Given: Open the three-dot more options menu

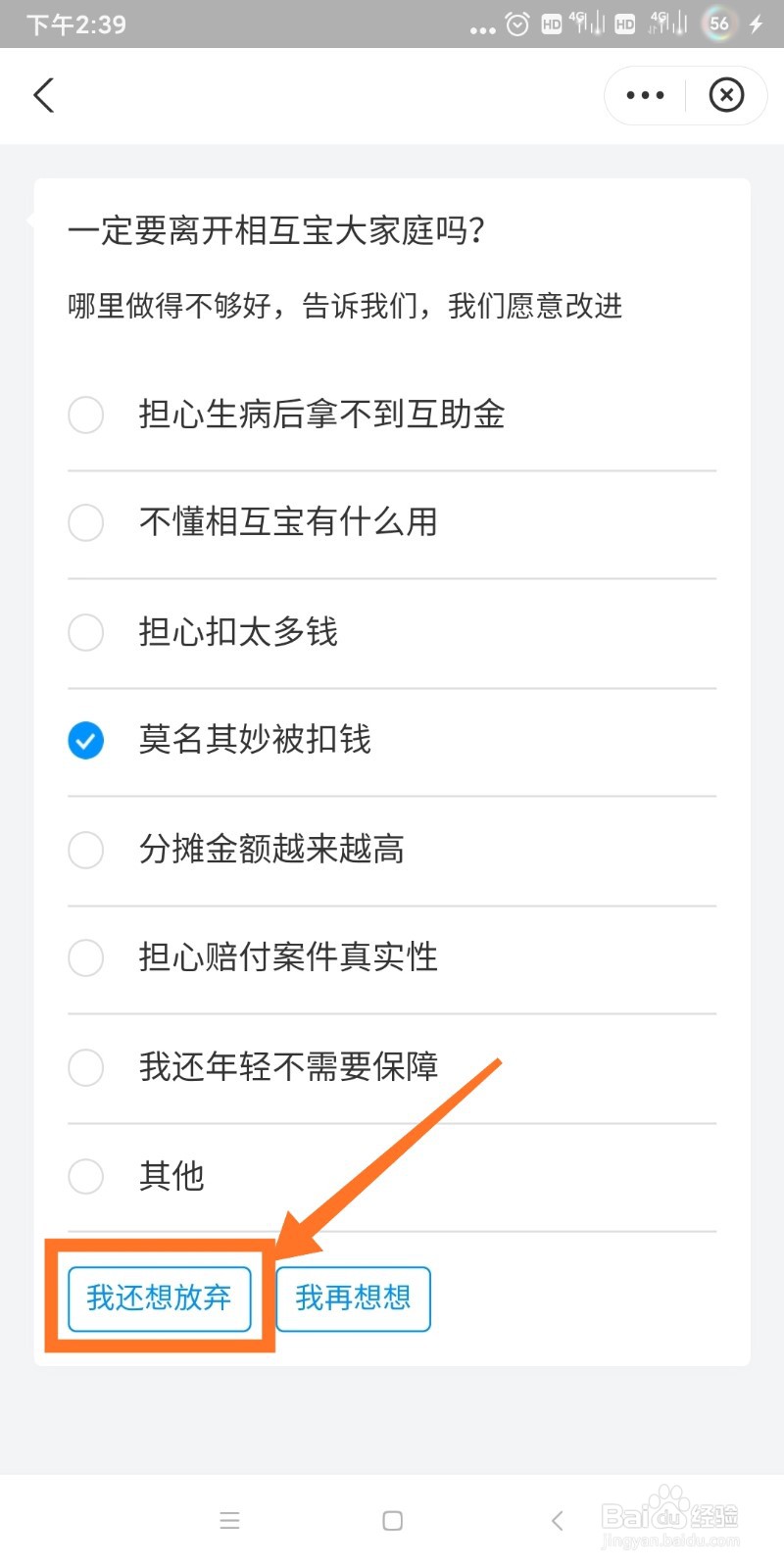Looking at the screenshot, I should (x=645, y=95).
